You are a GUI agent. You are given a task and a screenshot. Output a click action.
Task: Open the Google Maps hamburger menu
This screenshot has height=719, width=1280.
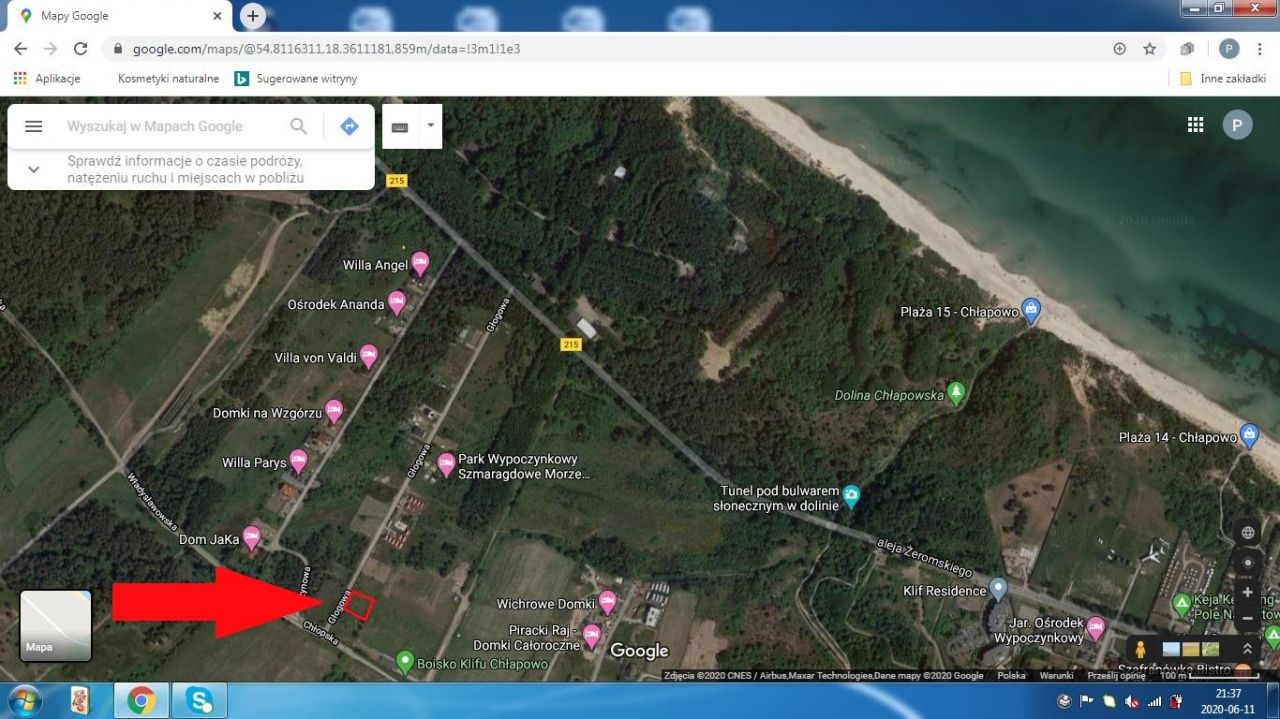click(33, 126)
